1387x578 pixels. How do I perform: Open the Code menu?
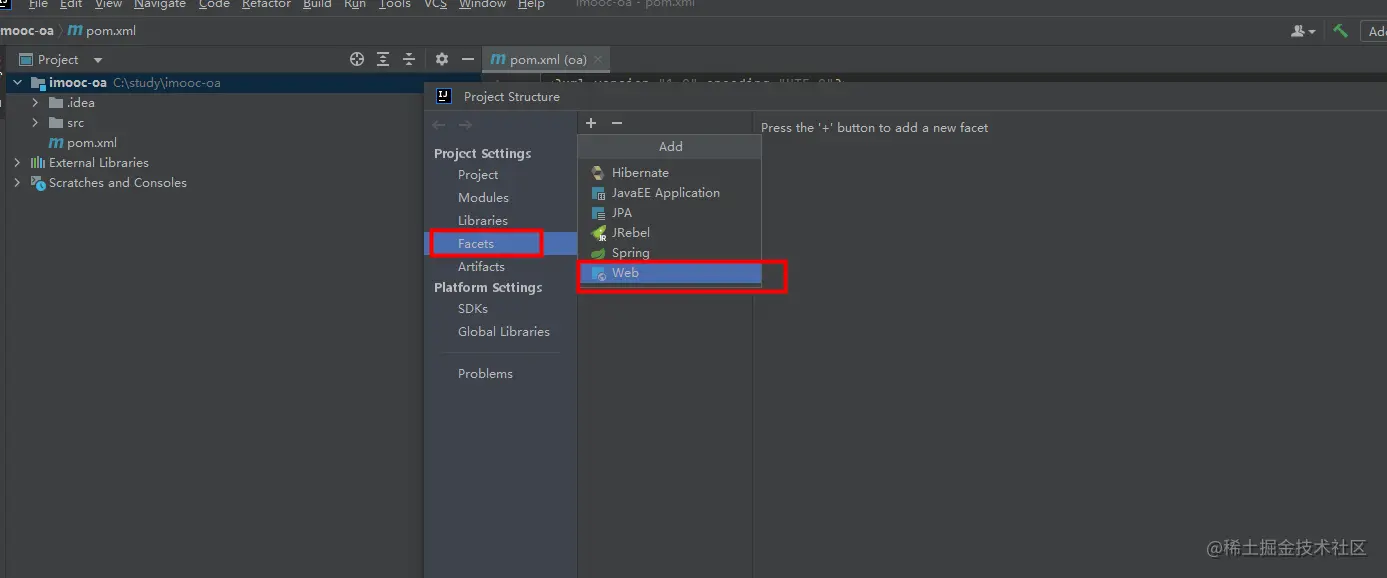tap(214, 4)
